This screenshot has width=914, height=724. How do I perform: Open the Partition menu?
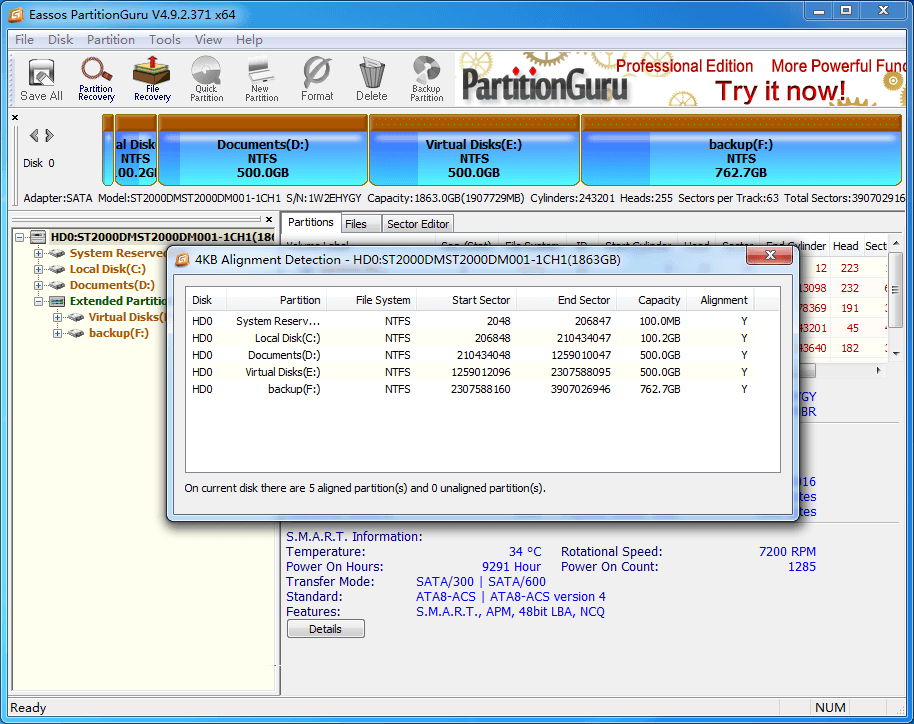[x=111, y=40]
